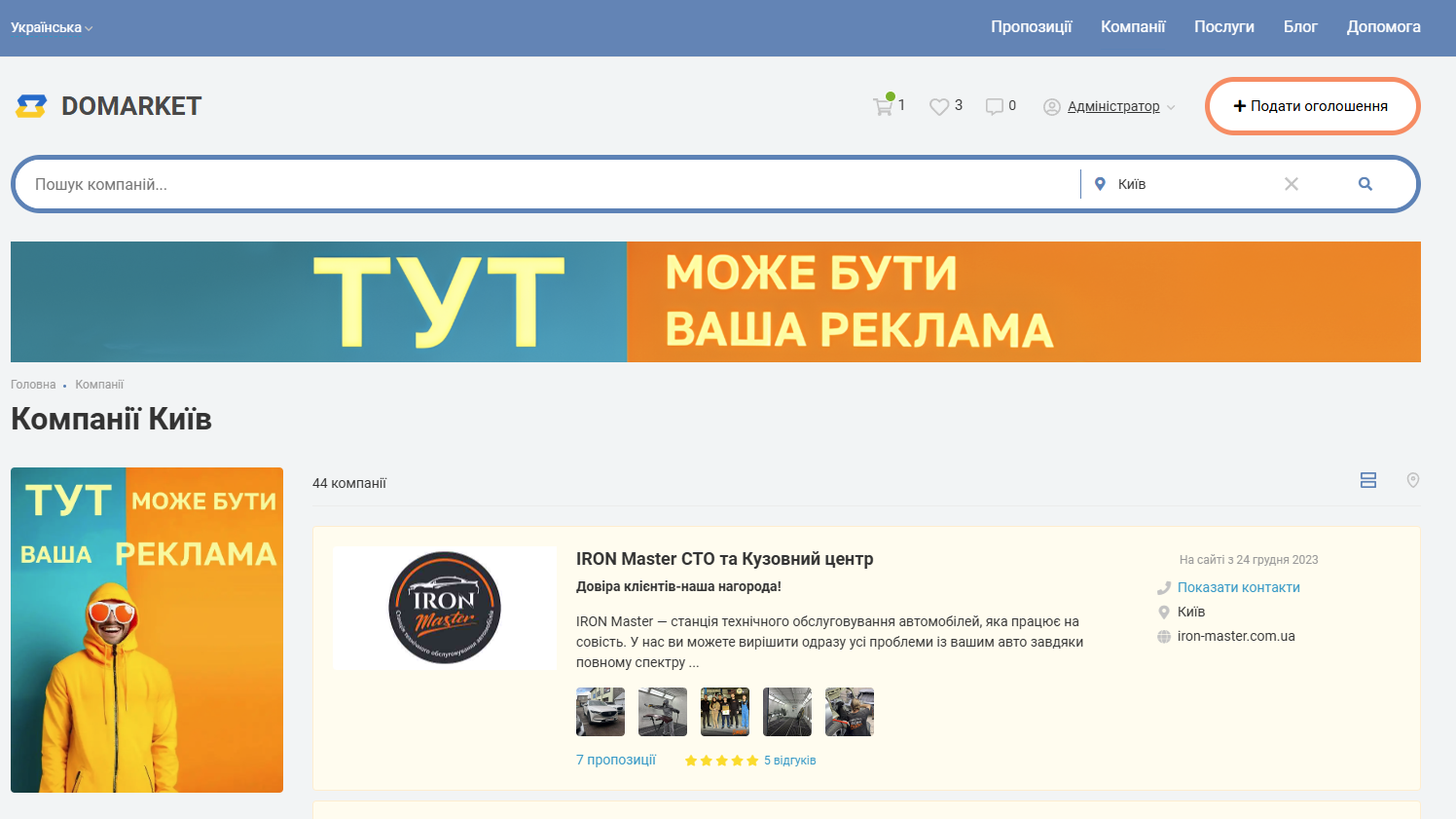Open the Допомога menu item
Viewport: 1456px width, 819px height.
1384,27
